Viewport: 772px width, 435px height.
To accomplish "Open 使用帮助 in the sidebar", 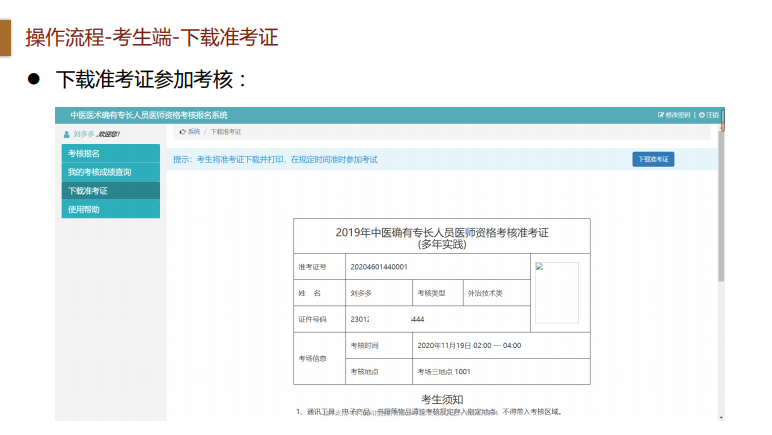I will pos(84,209).
